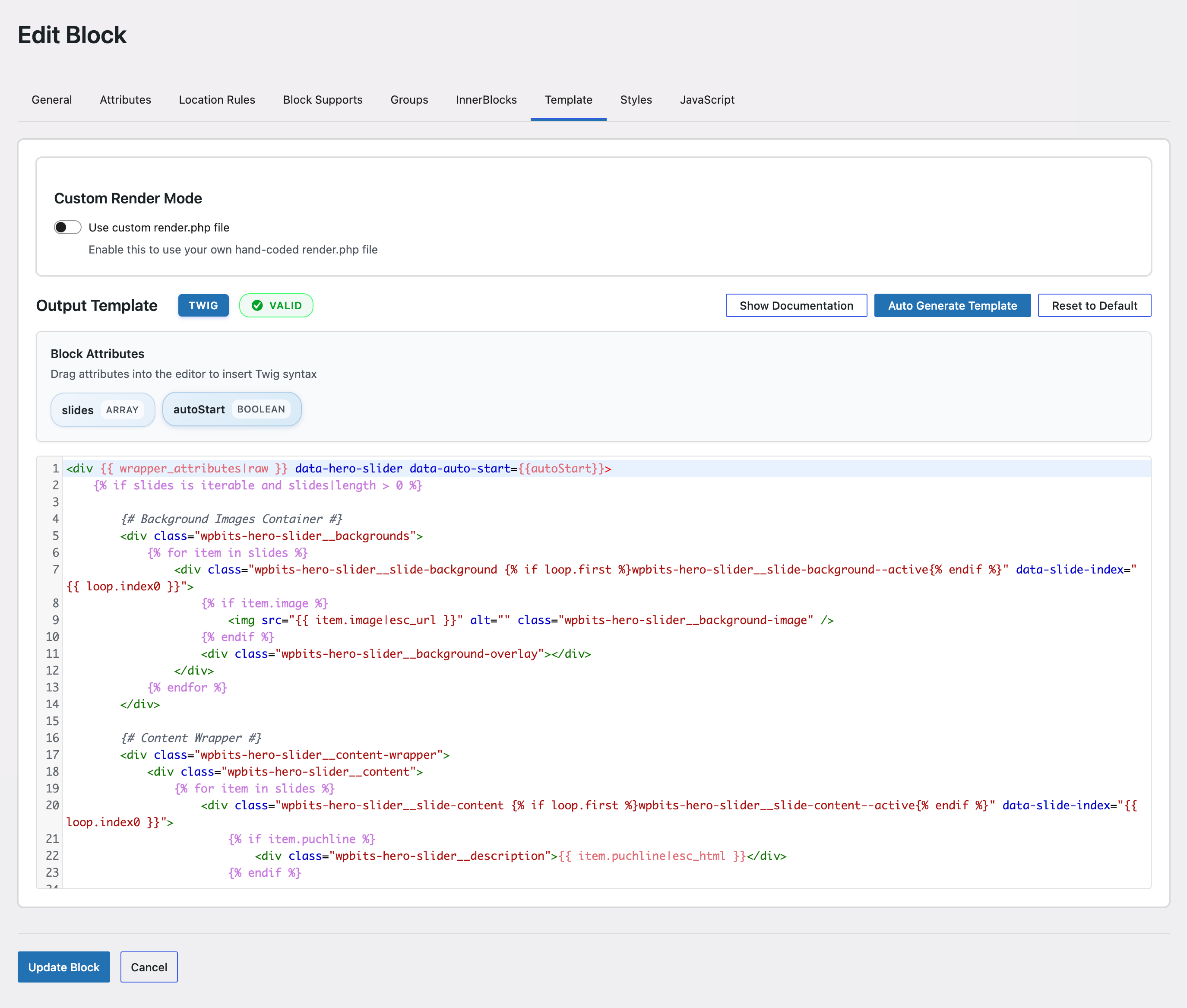The width and height of the screenshot is (1187, 1008).
Task: Click the 'Enable this to use your own' help text
Action: point(233,250)
